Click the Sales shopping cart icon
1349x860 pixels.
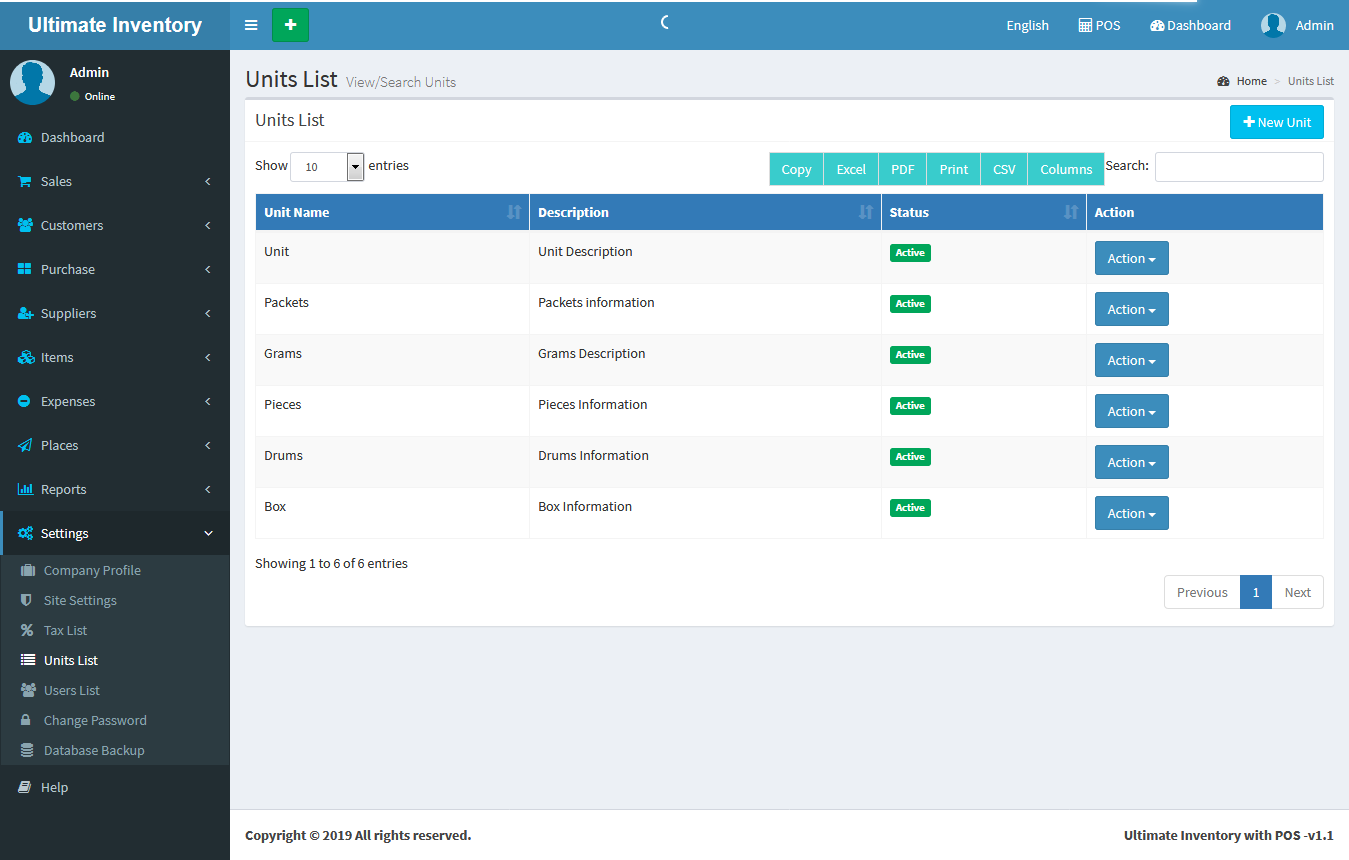pyautogui.click(x=25, y=182)
